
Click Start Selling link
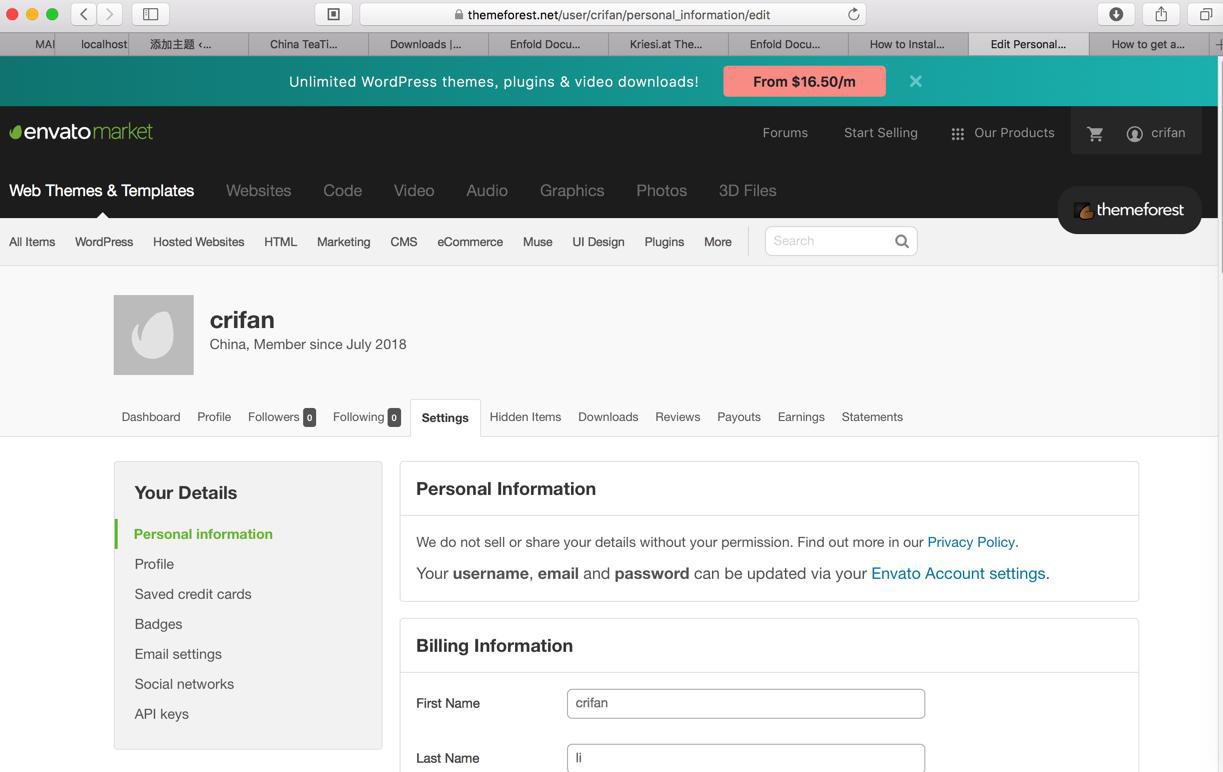coord(881,133)
